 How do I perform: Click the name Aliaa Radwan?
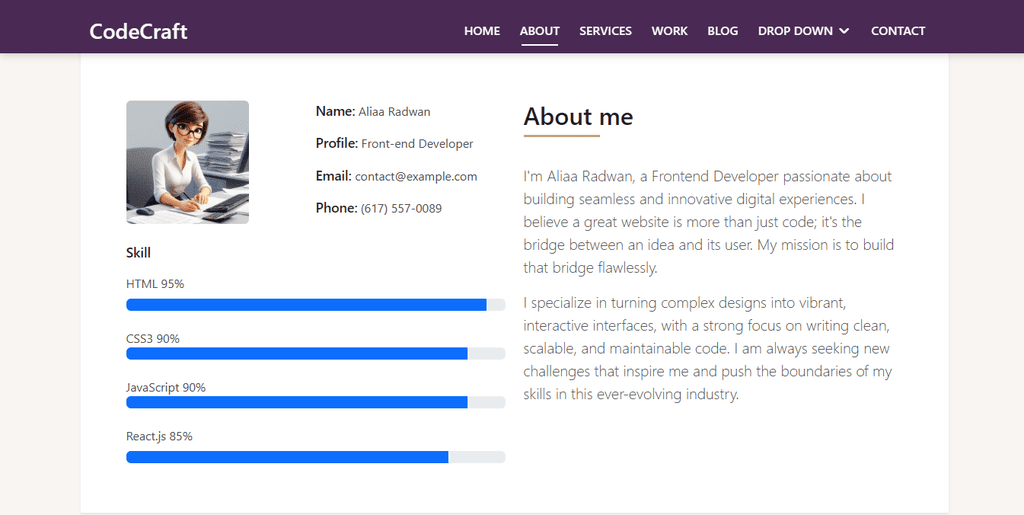point(394,112)
